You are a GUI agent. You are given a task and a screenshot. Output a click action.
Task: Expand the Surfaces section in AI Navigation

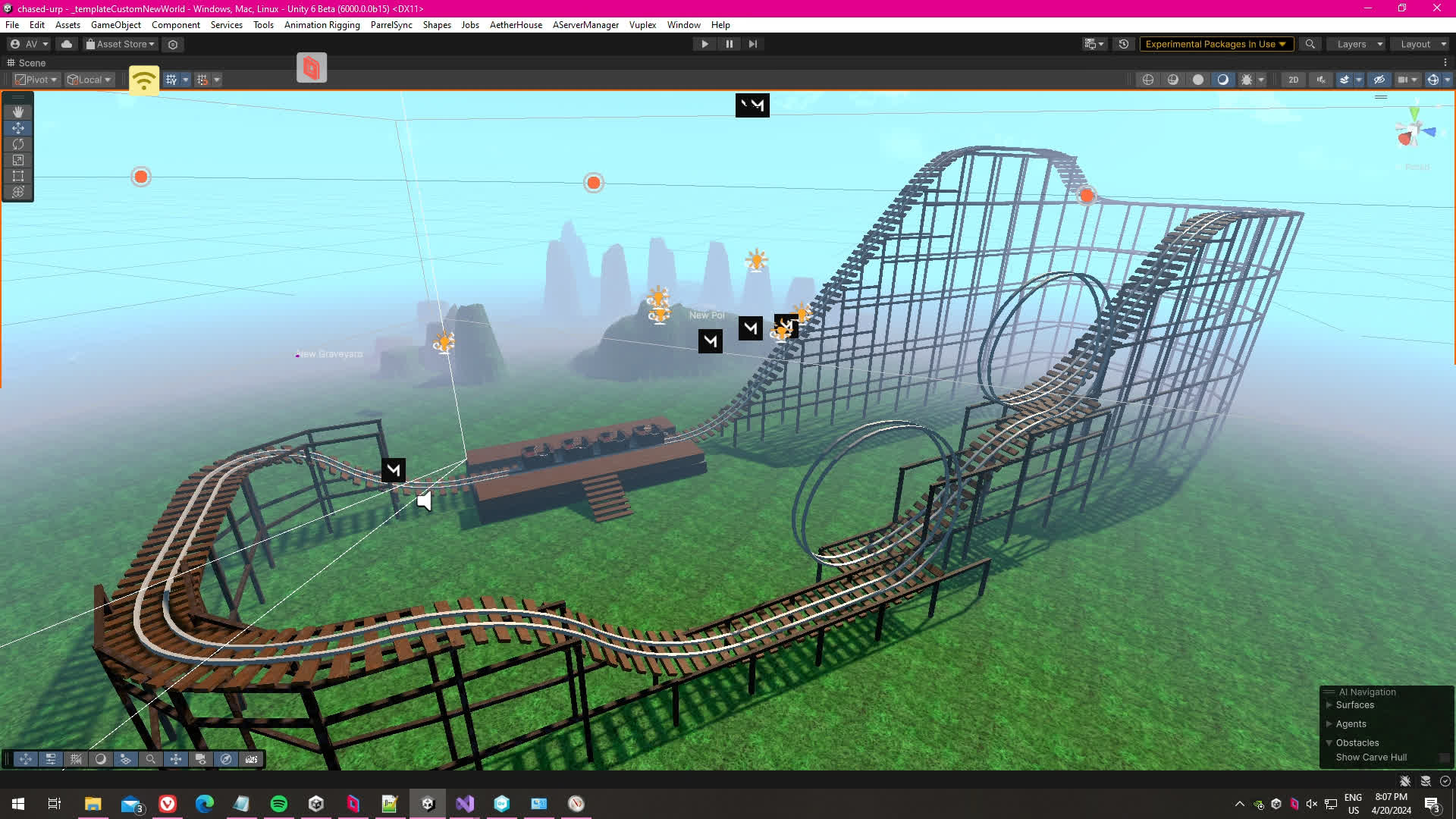1329,705
